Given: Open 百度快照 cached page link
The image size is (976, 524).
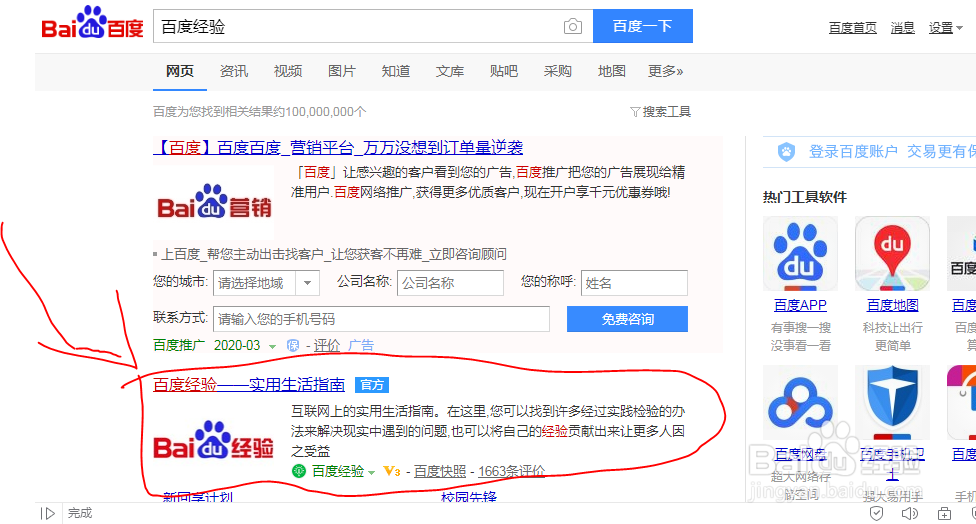Looking at the screenshot, I should point(440,471).
